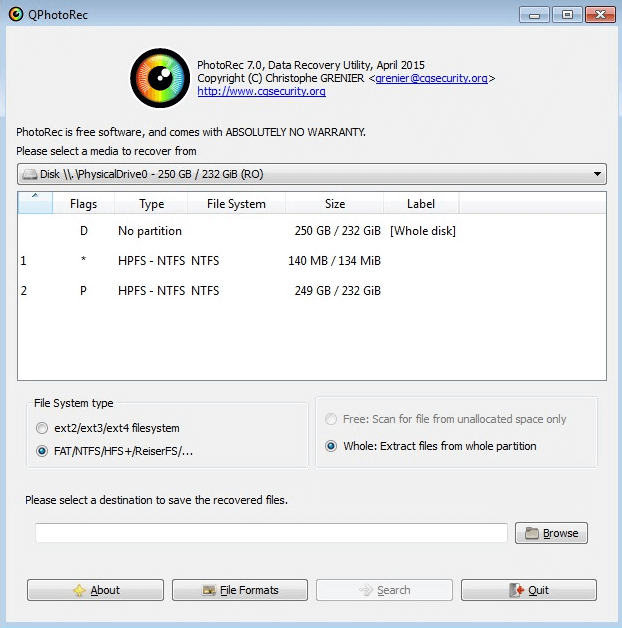Start the Search button

point(384,590)
